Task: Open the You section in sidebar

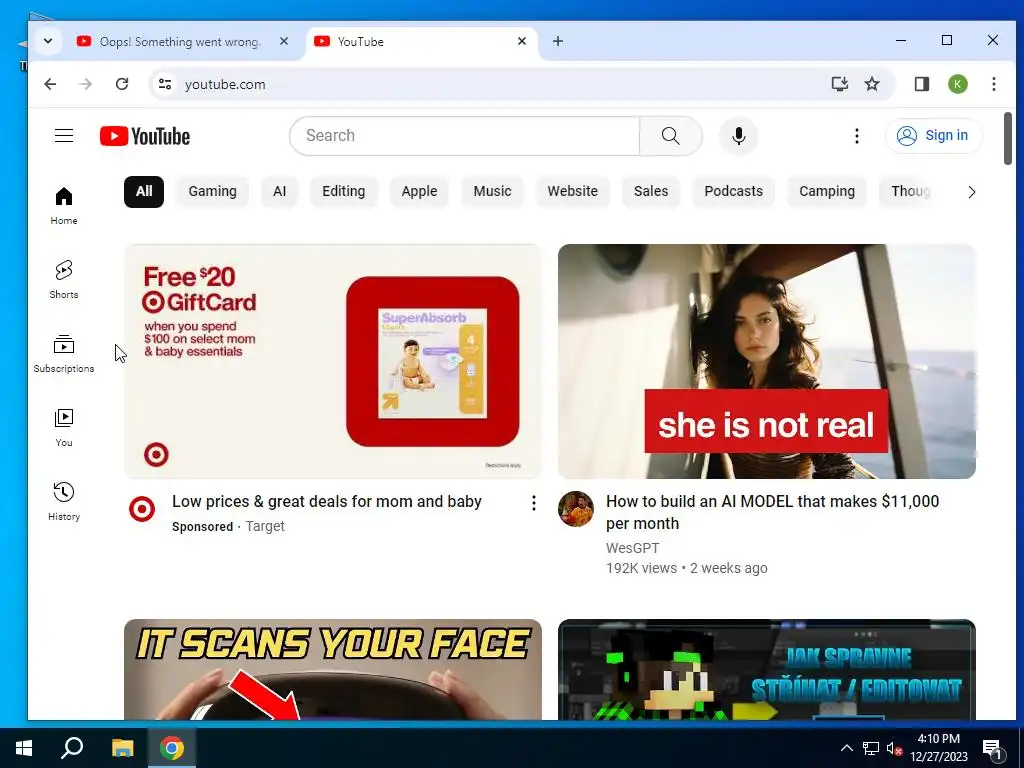Action: coord(64,428)
